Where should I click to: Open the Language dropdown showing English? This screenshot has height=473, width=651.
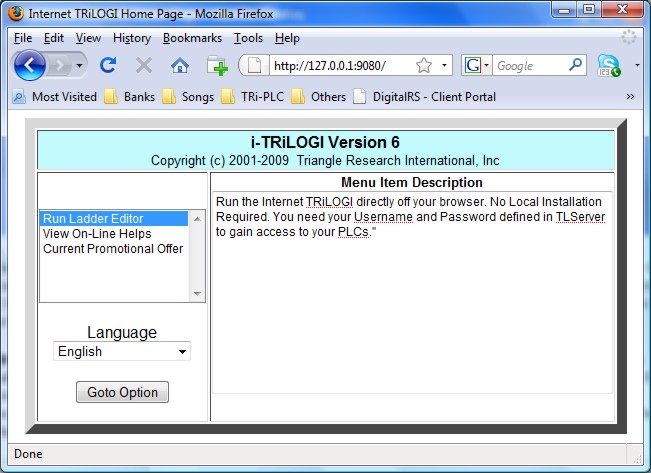coord(122,351)
